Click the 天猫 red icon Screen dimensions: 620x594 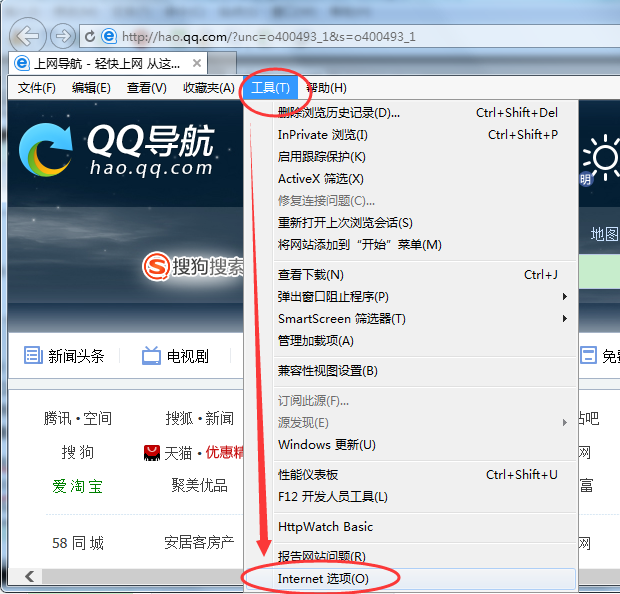click(x=152, y=452)
